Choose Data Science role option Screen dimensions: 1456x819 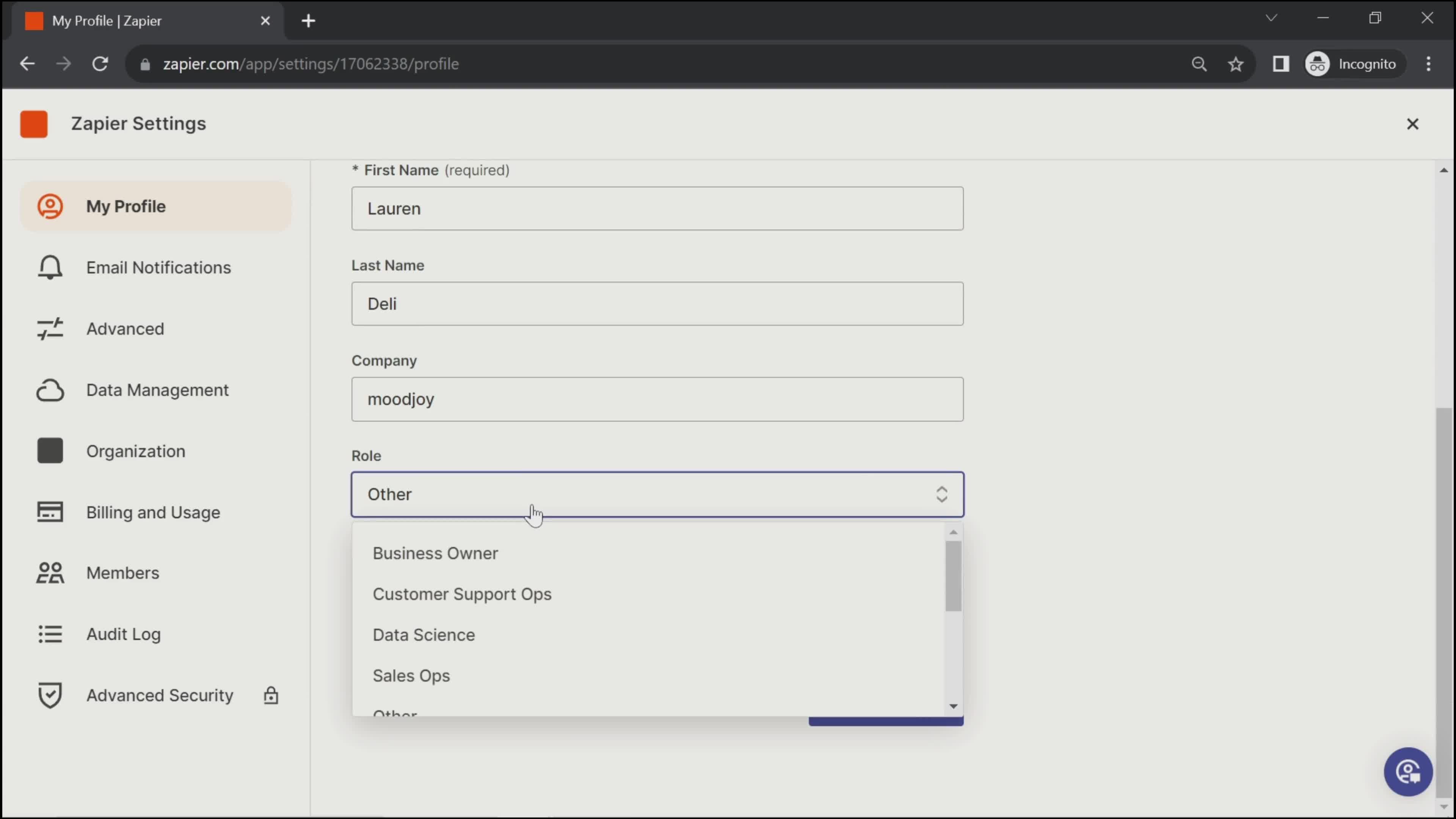(648, 635)
